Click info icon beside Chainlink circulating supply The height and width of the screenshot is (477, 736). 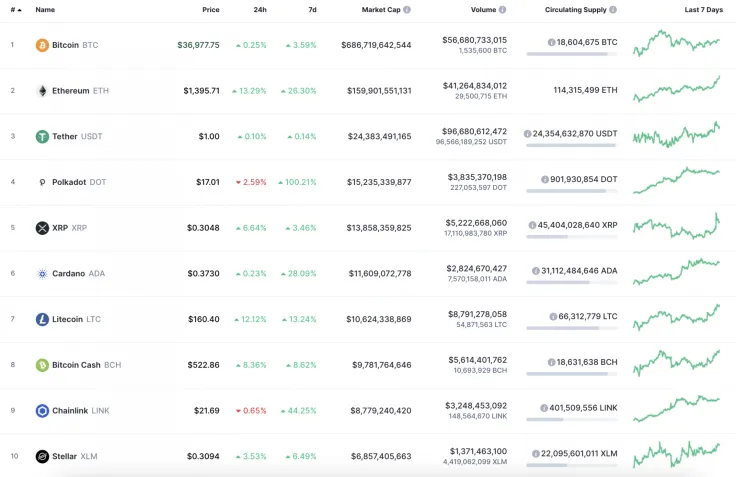coord(544,408)
